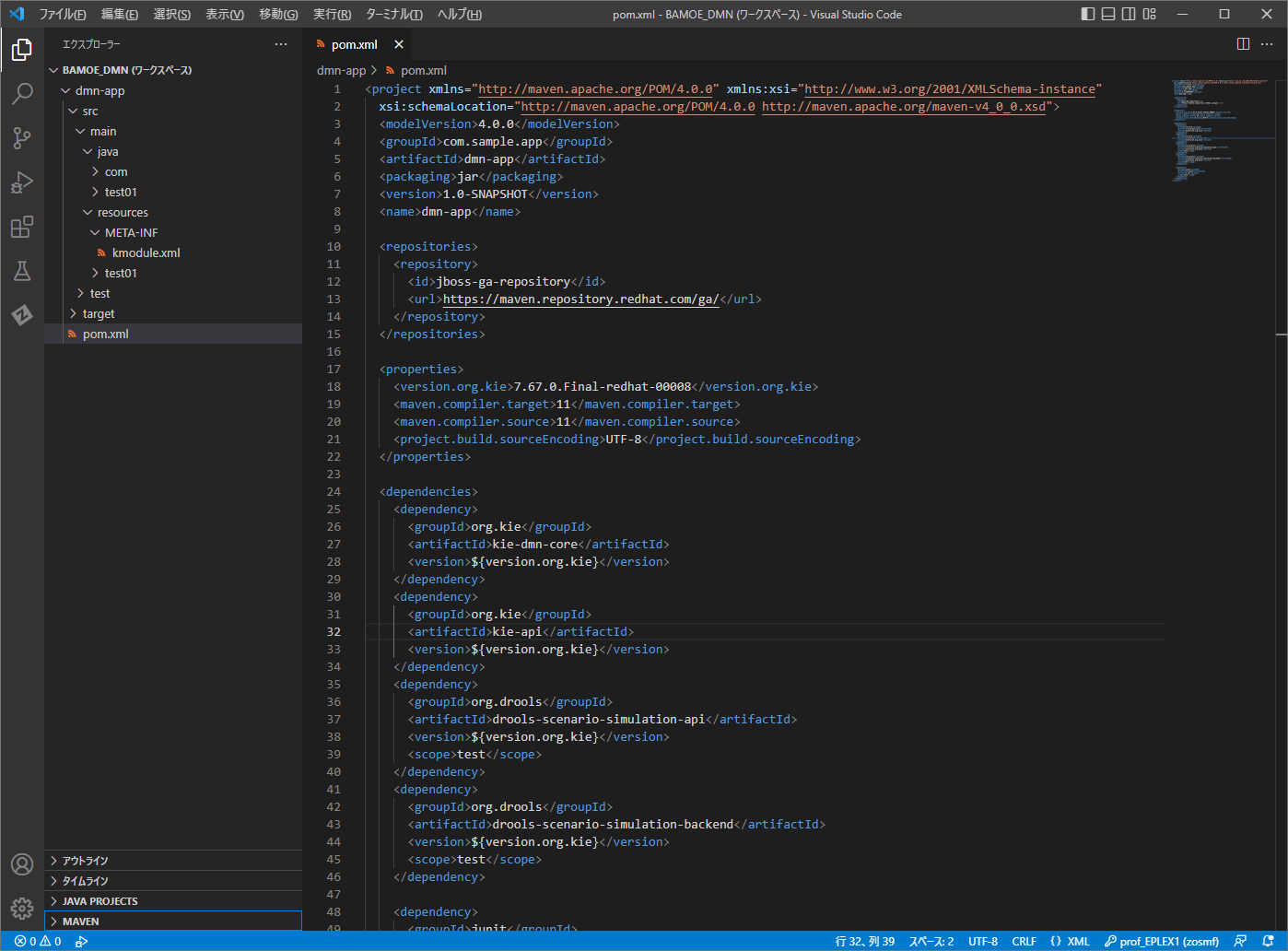Click the CRLF line ending indicator
1288x951 pixels.
[x=1024, y=942]
